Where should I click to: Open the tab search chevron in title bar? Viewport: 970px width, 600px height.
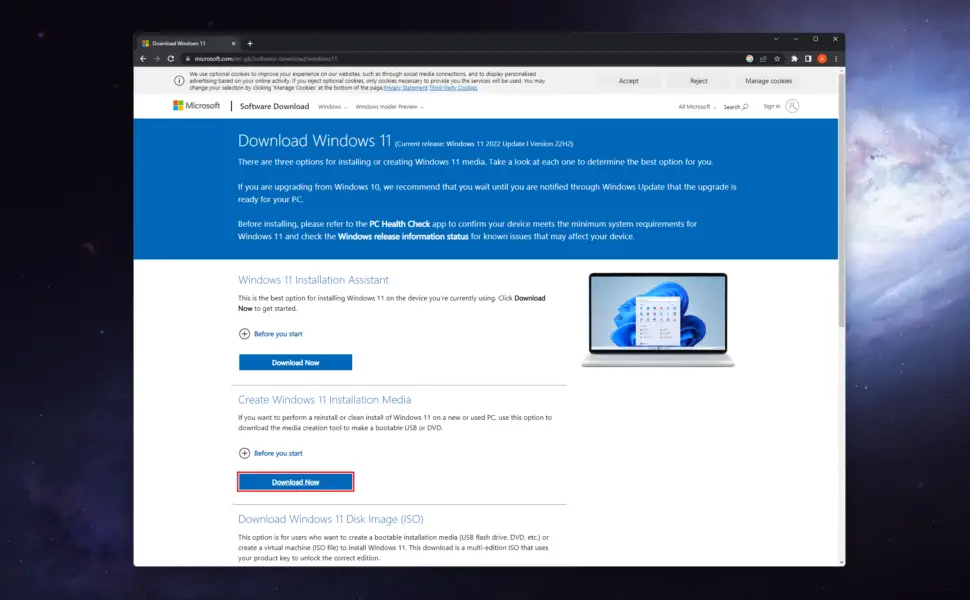(x=775, y=39)
